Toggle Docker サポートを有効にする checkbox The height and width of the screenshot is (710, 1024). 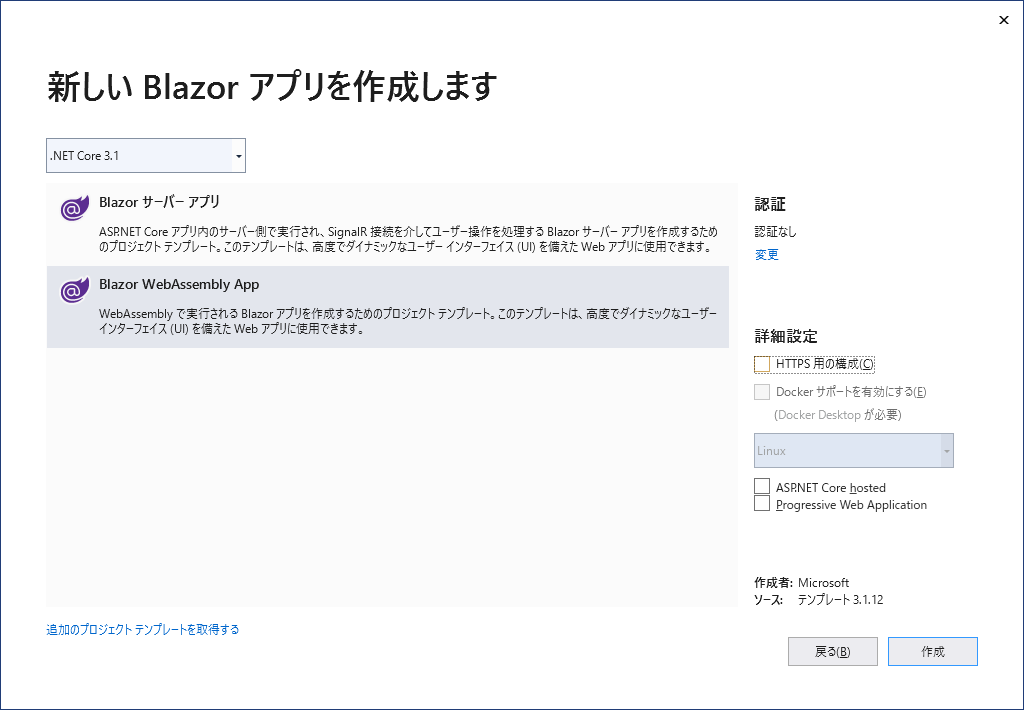pyautogui.click(x=761, y=392)
